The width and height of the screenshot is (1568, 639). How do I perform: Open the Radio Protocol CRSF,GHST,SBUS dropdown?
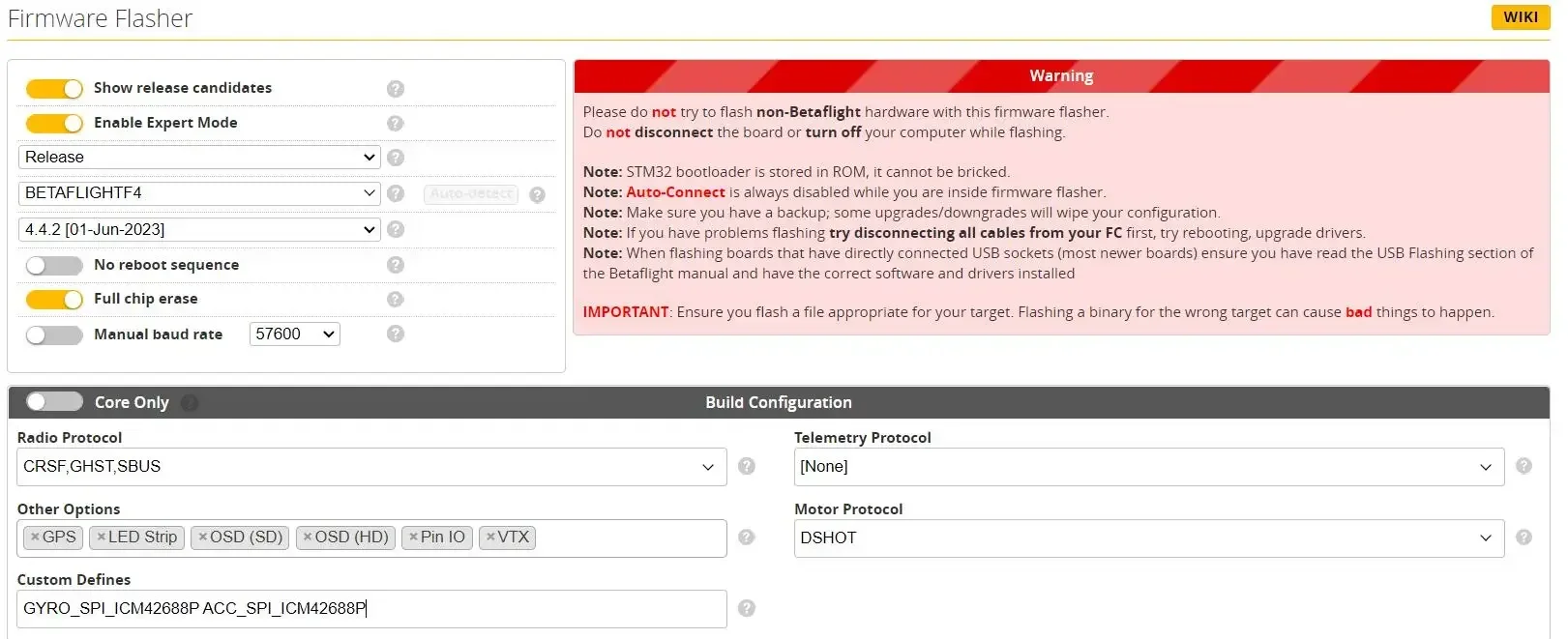[x=371, y=467]
